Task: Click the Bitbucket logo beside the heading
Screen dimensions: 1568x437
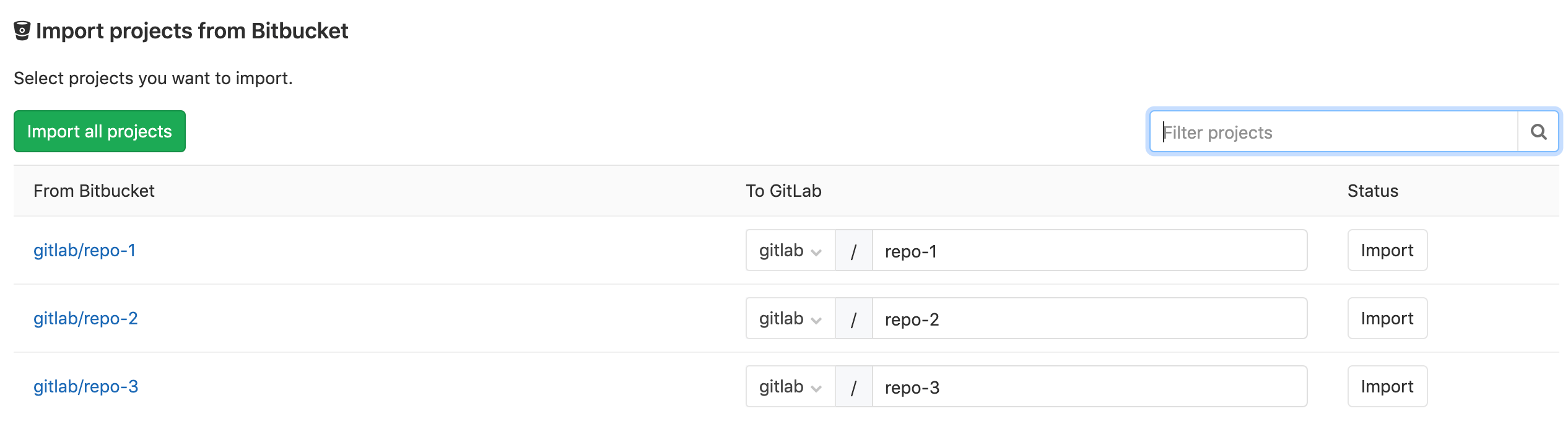Action: point(22,31)
